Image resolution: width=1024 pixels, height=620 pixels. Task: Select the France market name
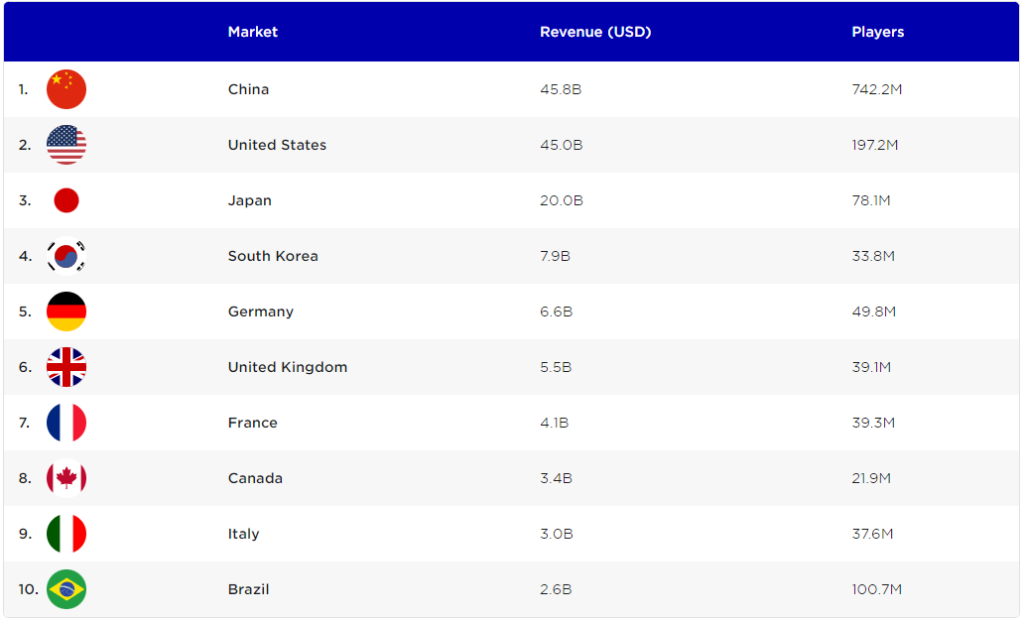coord(253,423)
